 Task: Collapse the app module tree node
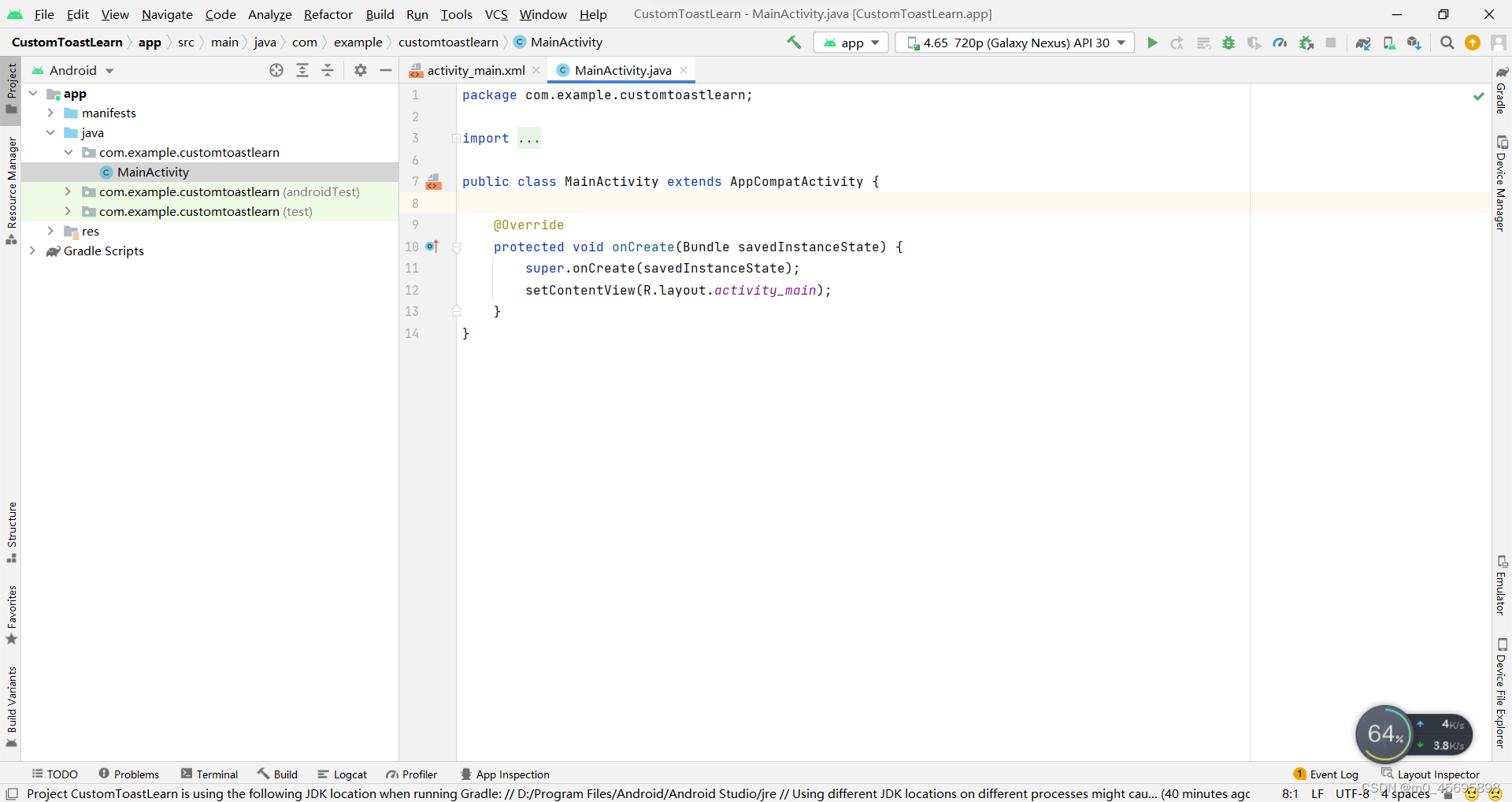(33, 94)
